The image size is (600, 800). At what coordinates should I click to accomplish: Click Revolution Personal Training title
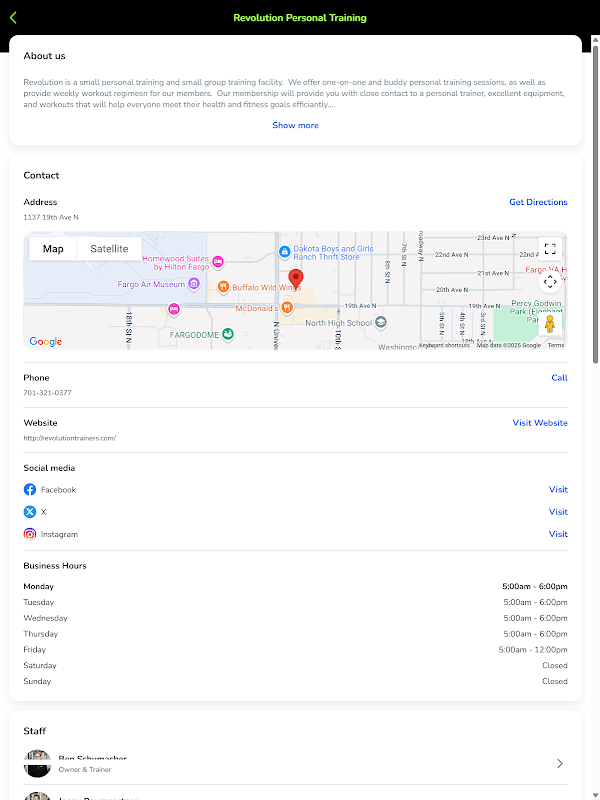(300, 18)
